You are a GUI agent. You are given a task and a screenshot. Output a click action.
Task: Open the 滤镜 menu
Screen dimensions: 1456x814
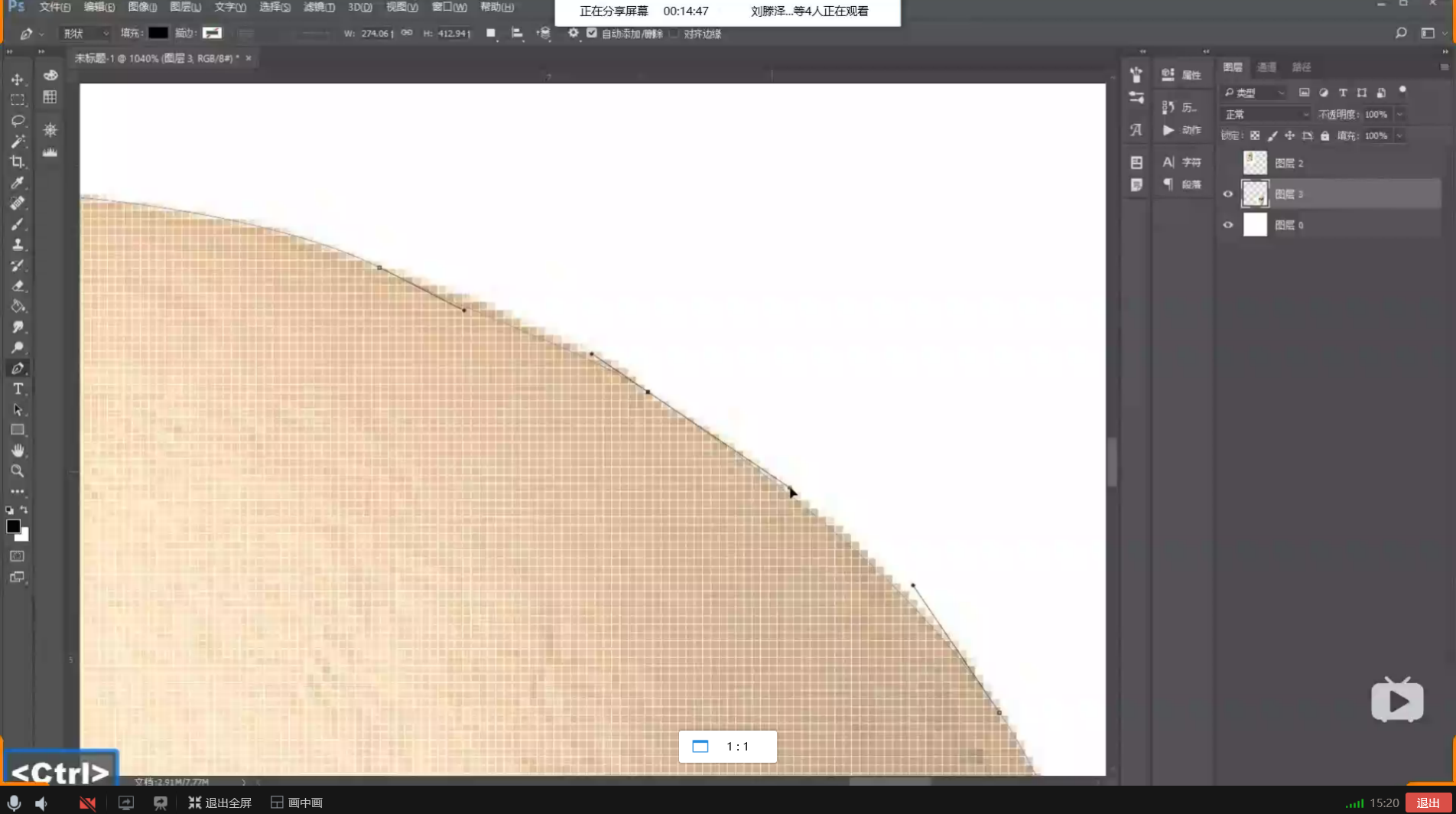point(319,7)
